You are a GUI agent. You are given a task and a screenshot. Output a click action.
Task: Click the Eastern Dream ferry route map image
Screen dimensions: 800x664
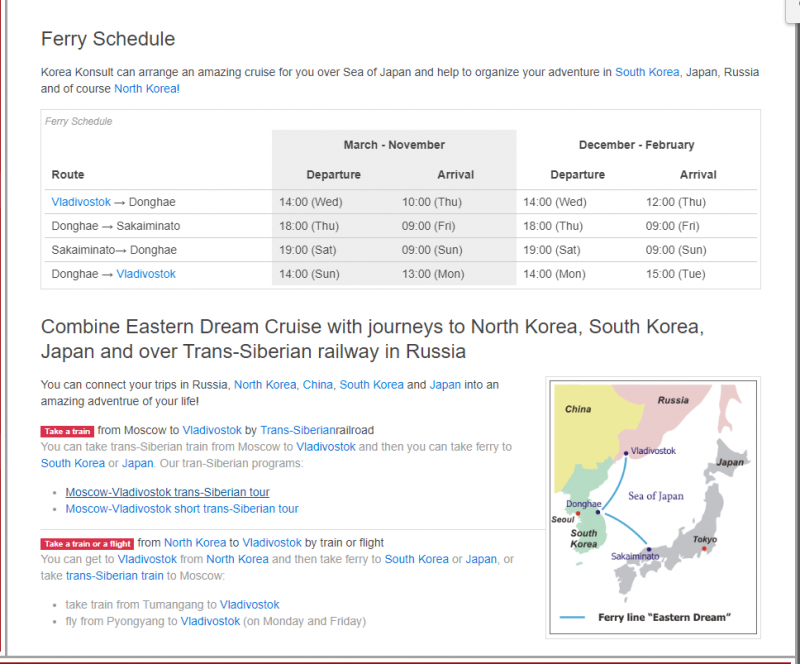(x=653, y=507)
